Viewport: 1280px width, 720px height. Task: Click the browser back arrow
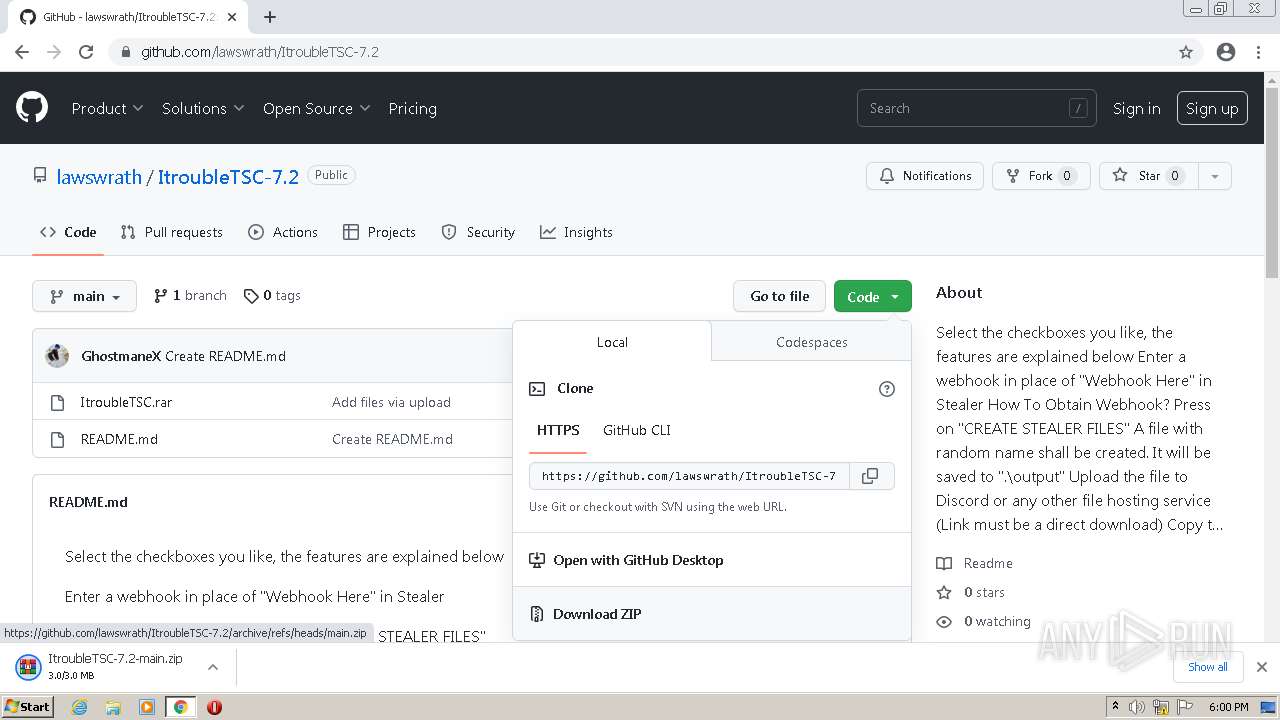[x=22, y=52]
